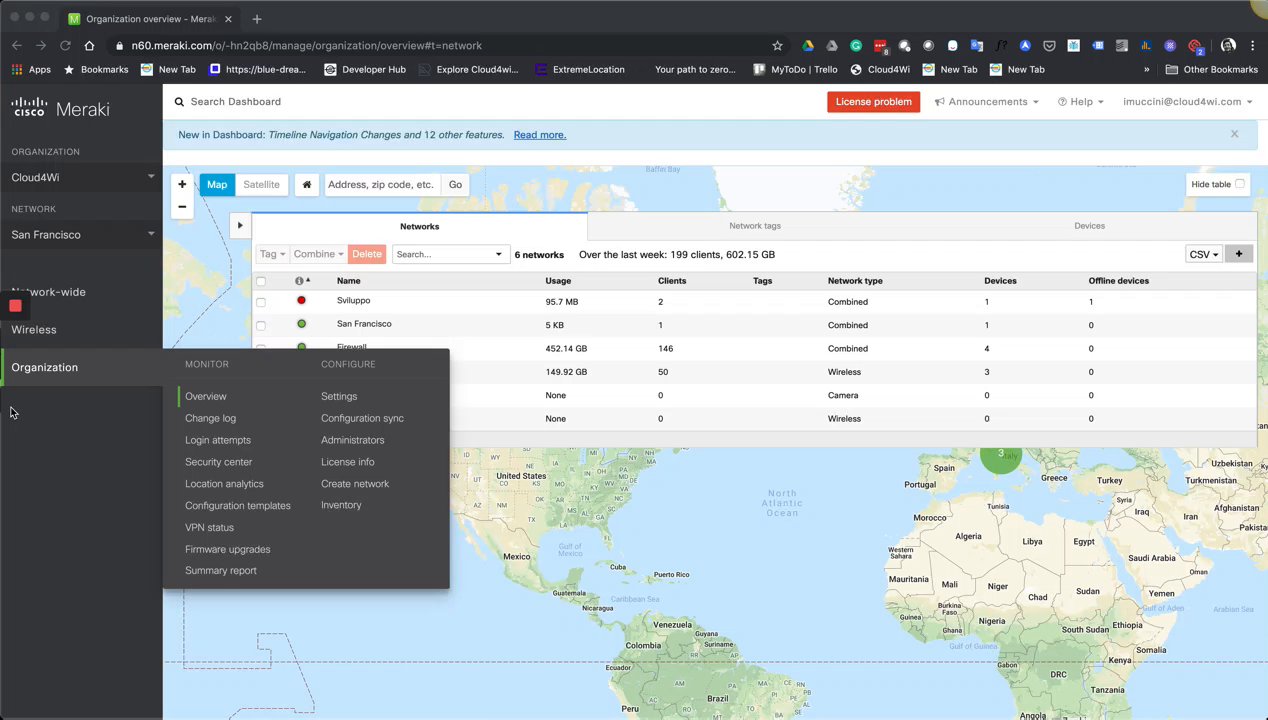Close the New in Dashboard banner

click(1234, 134)
